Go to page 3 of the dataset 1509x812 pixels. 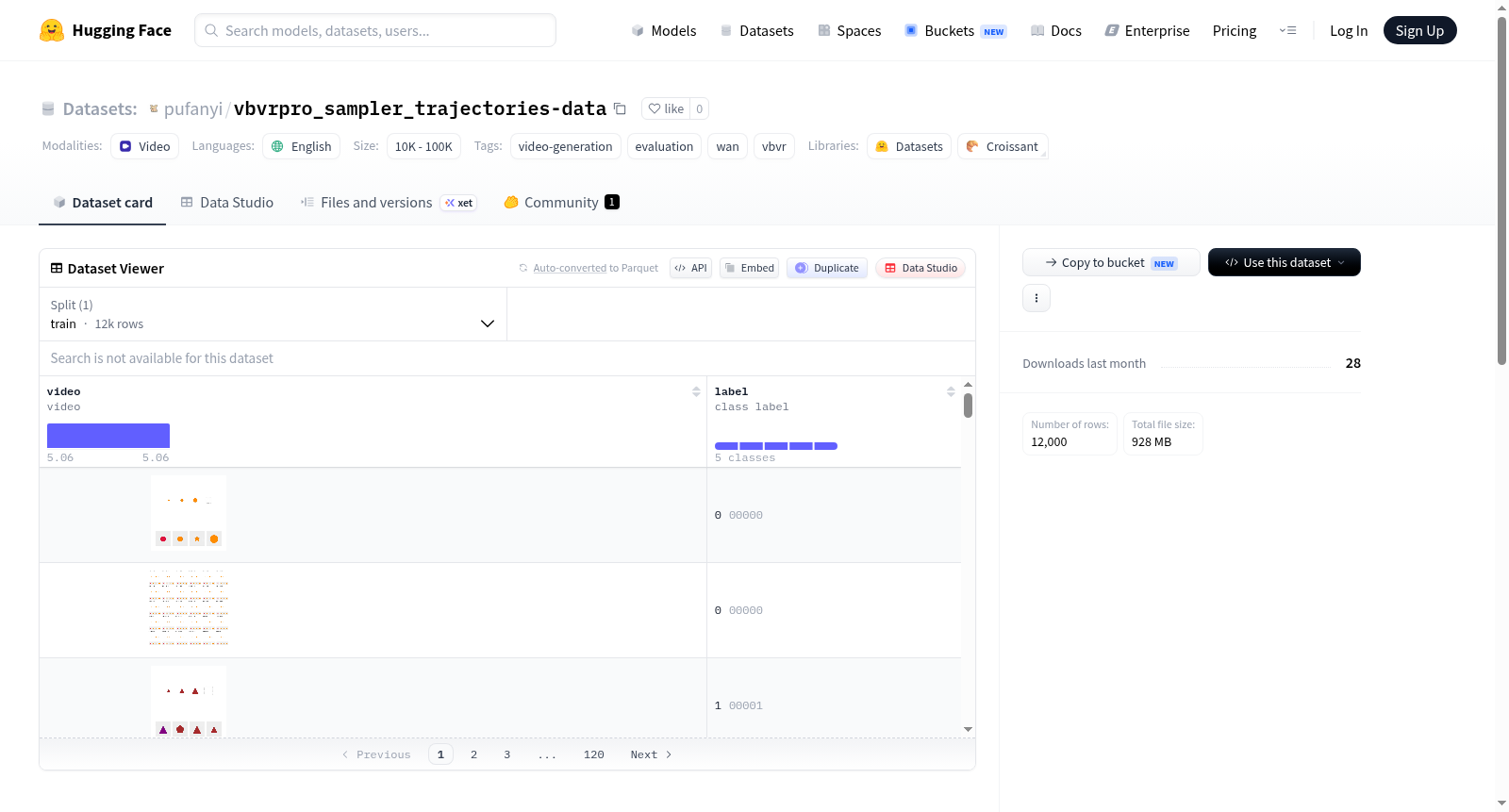506,754
